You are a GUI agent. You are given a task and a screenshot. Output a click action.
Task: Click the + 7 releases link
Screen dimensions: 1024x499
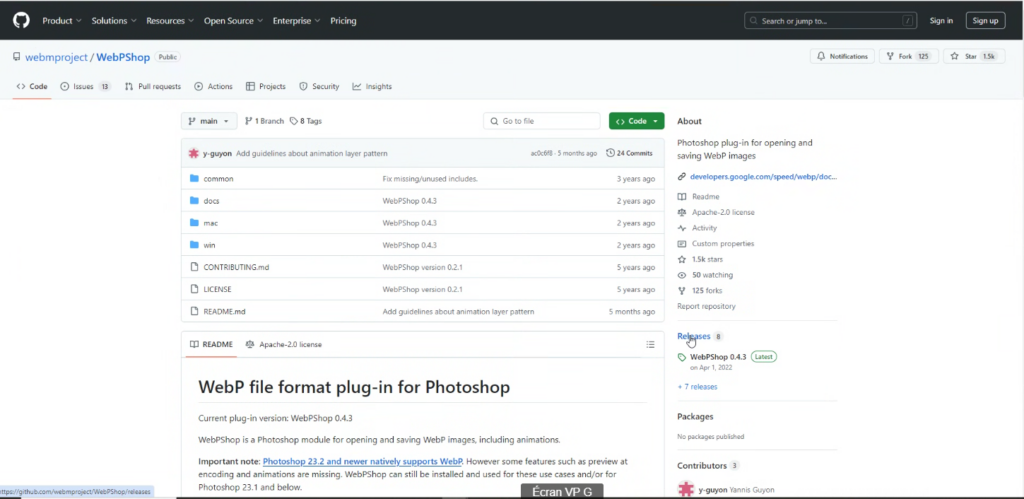tap(697, 386)
